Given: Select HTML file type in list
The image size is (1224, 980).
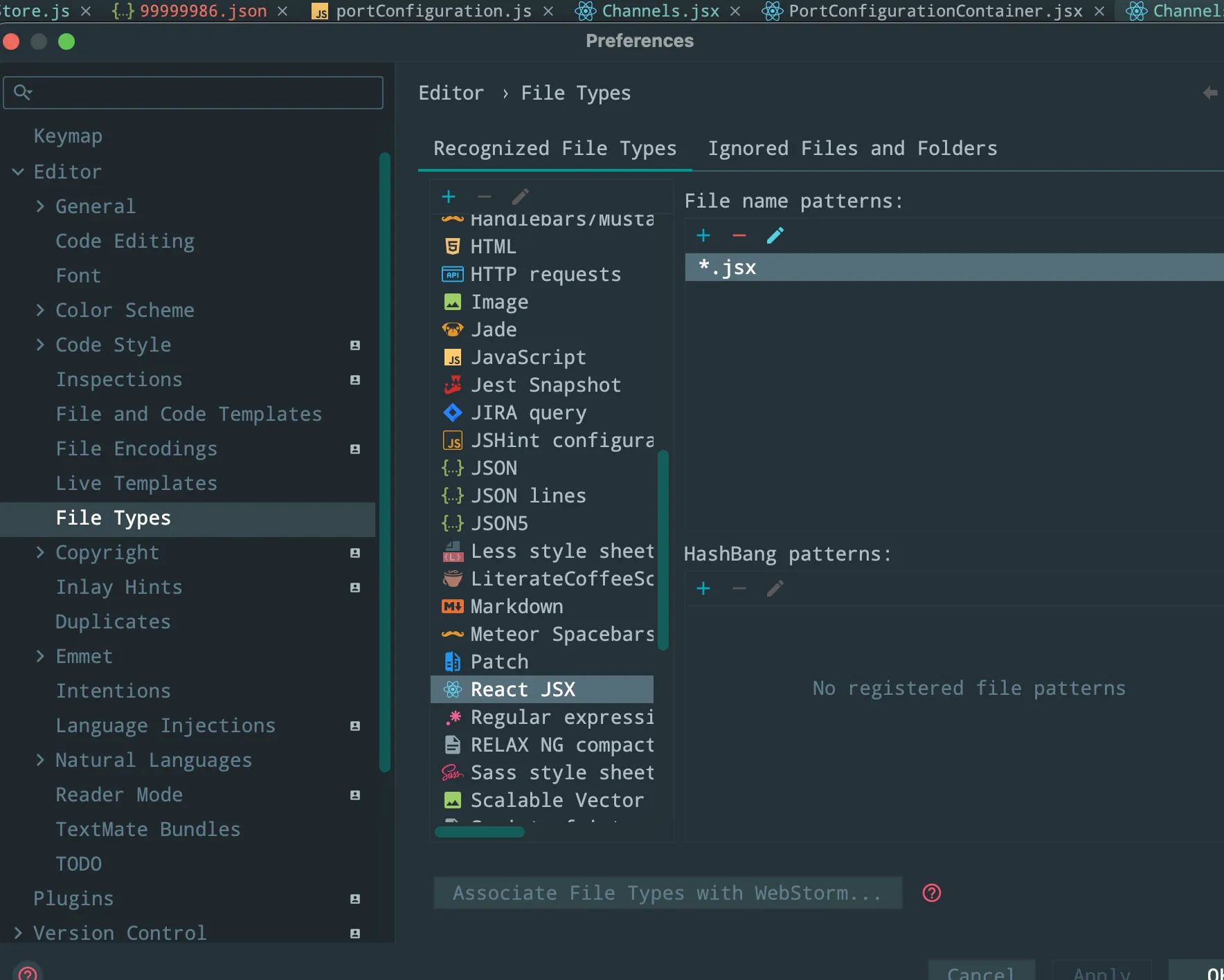Looking at the screenshot, I should (x=542, y=246).
